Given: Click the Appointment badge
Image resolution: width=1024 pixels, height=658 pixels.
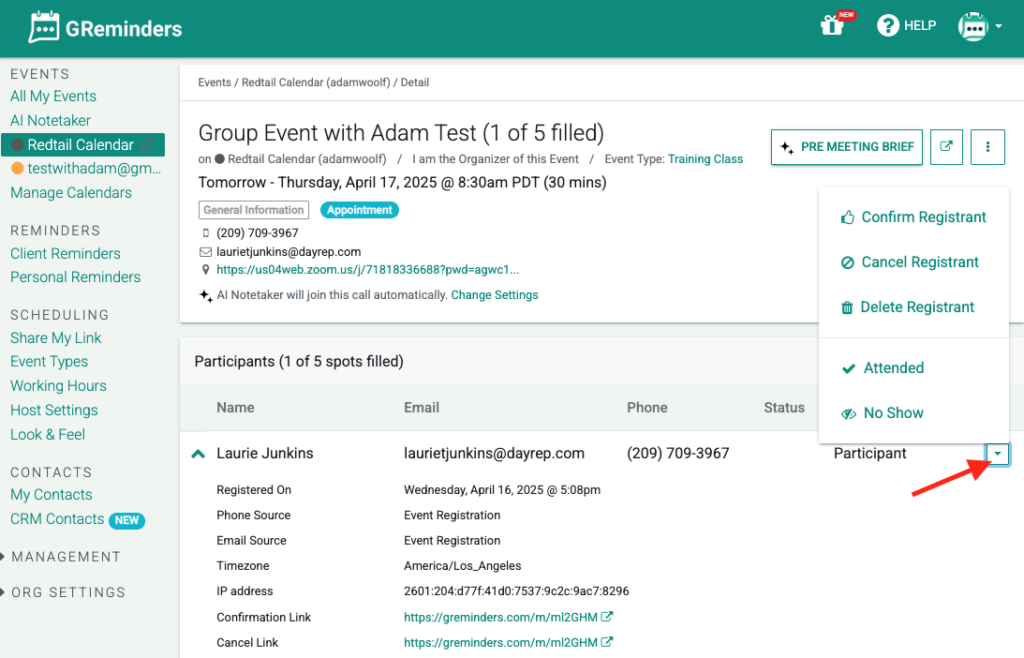Looking at the screenshot, I should tap(359, 210).
